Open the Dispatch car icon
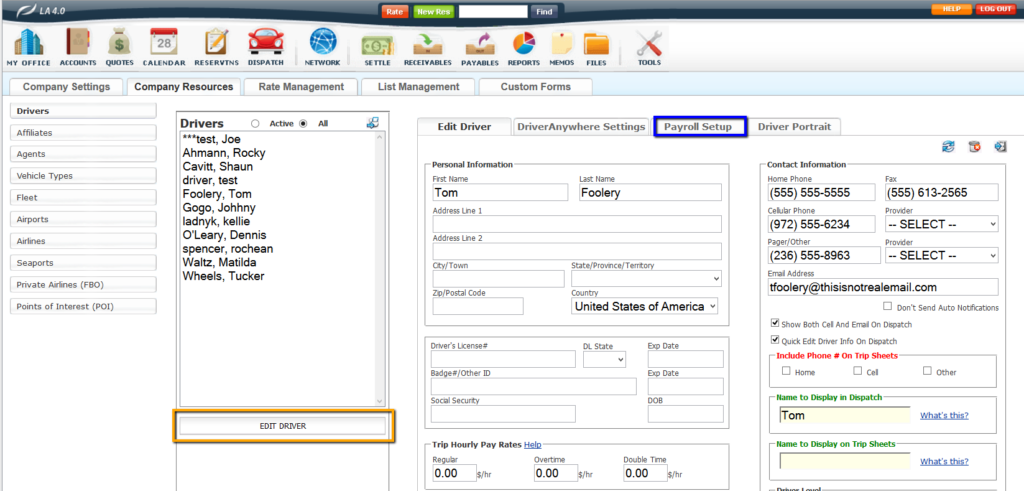 click(x=265, y=46)
